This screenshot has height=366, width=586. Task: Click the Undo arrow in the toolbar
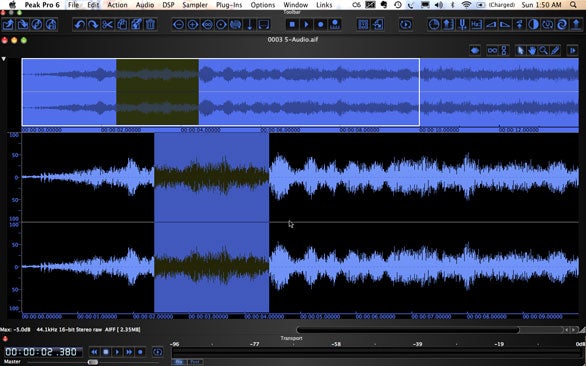(79, 25)
